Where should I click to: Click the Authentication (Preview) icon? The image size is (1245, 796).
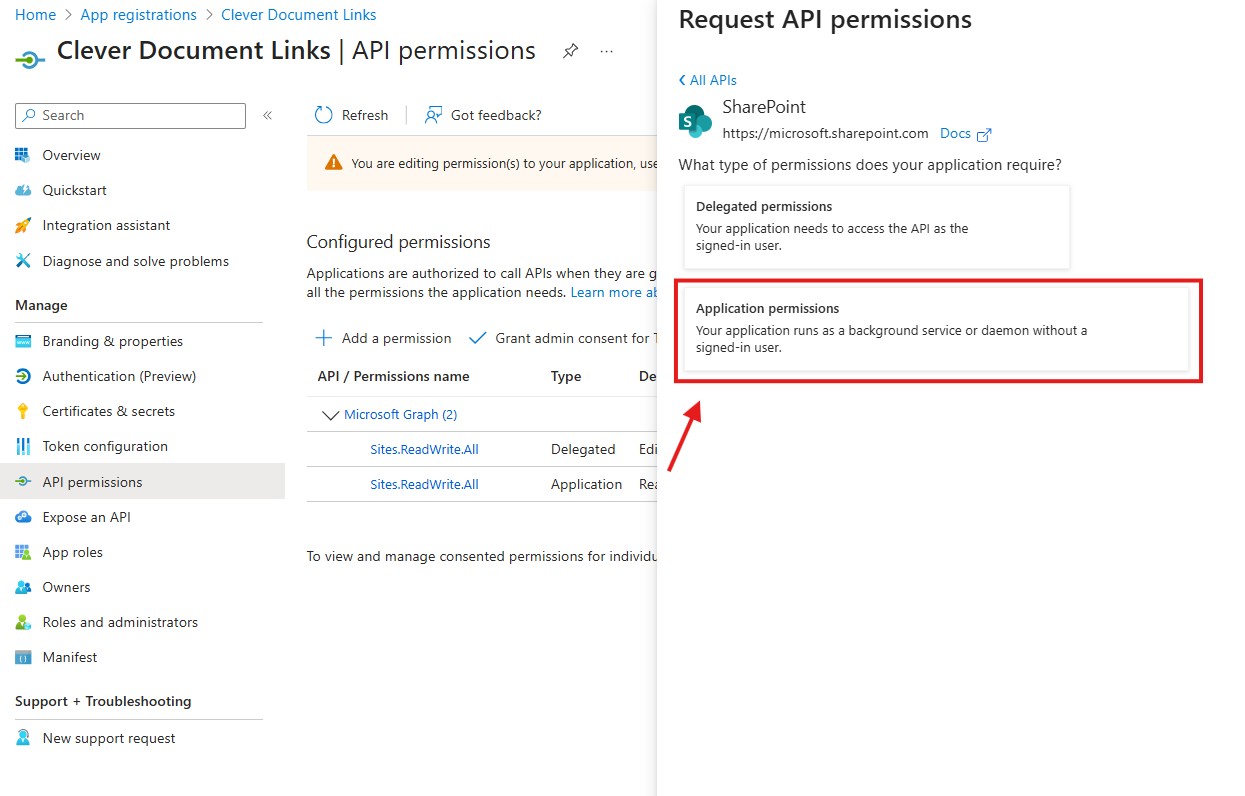pyautogui.click(x=23, y=376)
